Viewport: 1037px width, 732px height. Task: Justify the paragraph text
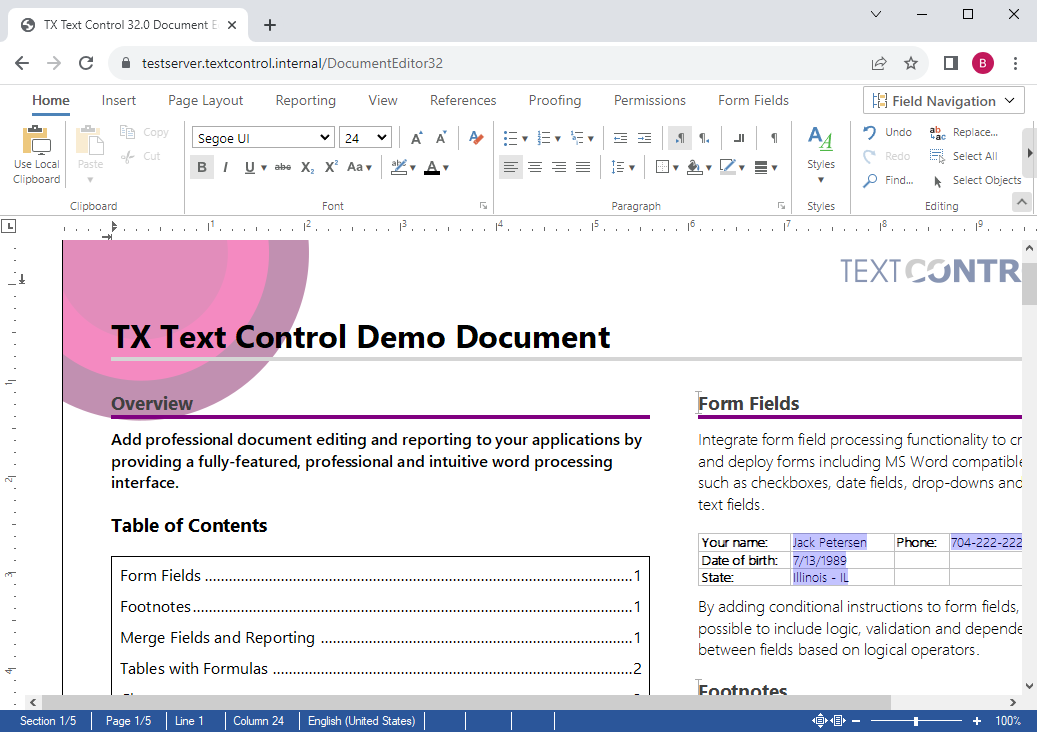coord(583,168)
